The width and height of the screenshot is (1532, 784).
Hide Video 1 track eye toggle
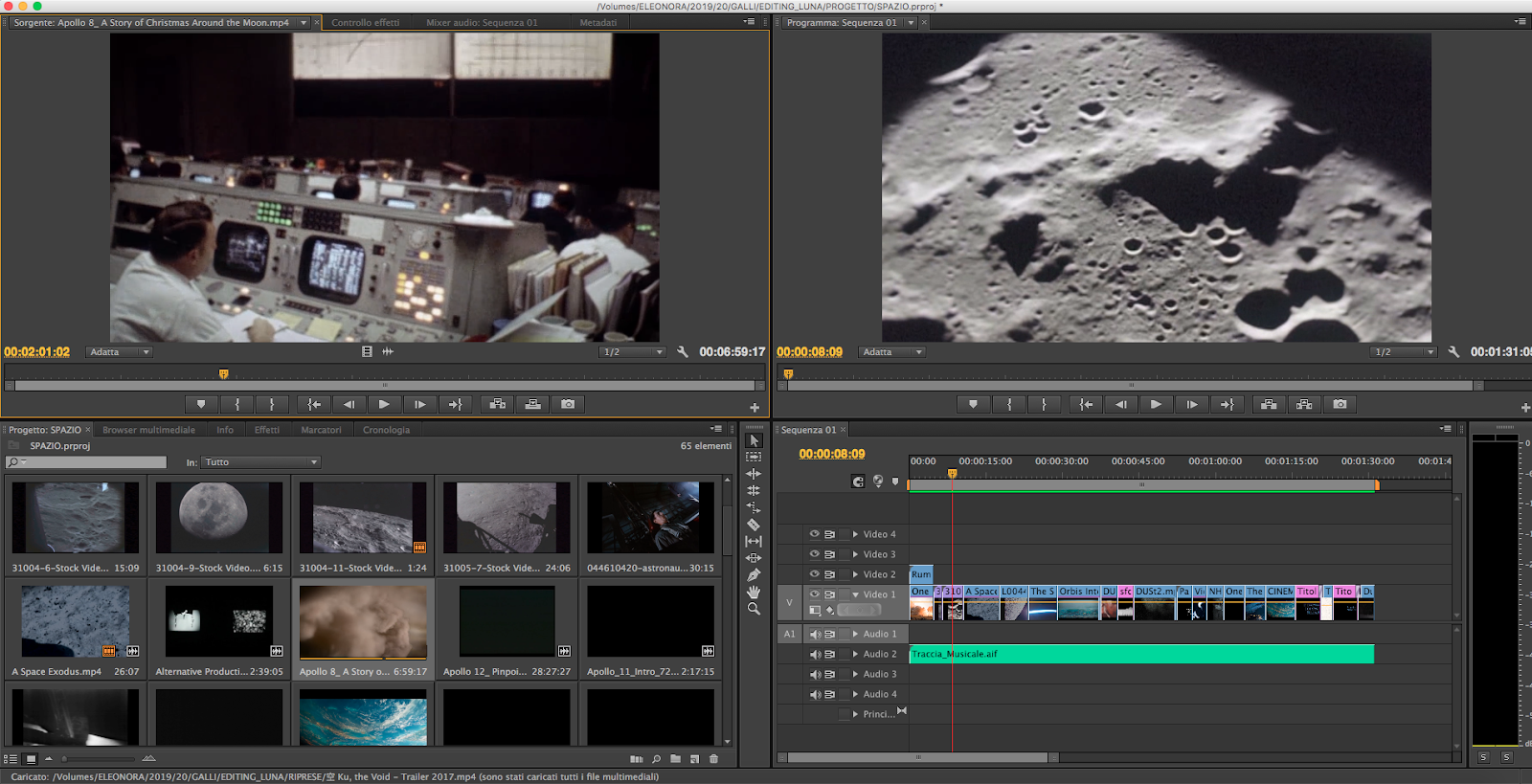coord(815,594)
